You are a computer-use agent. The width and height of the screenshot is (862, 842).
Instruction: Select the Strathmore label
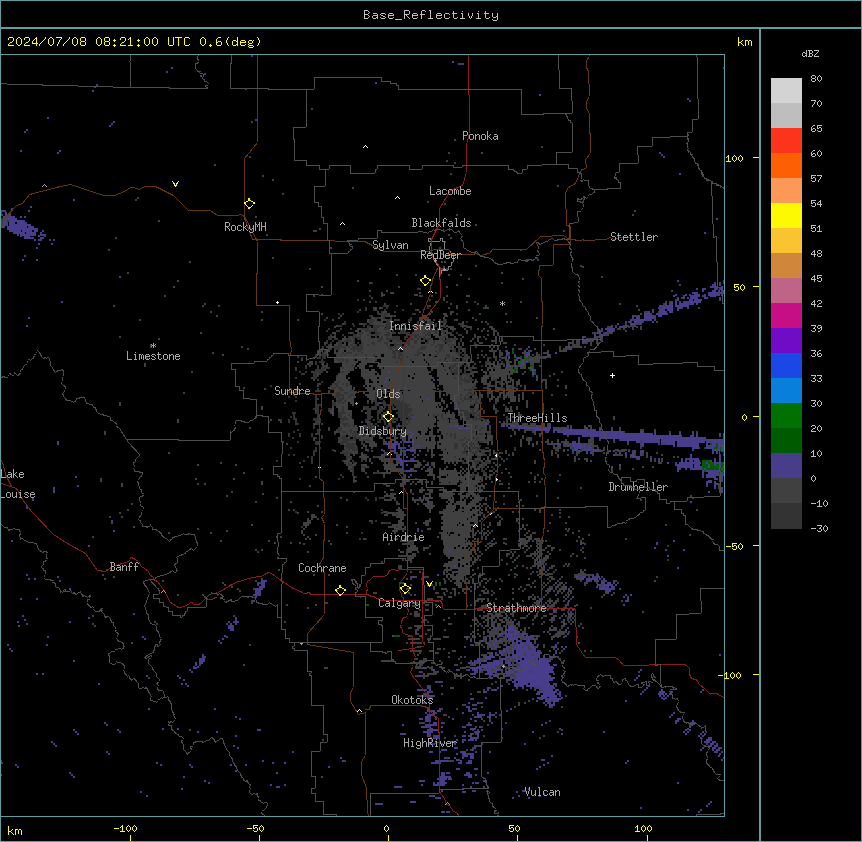pyautogui.click(x=516, y=608)
